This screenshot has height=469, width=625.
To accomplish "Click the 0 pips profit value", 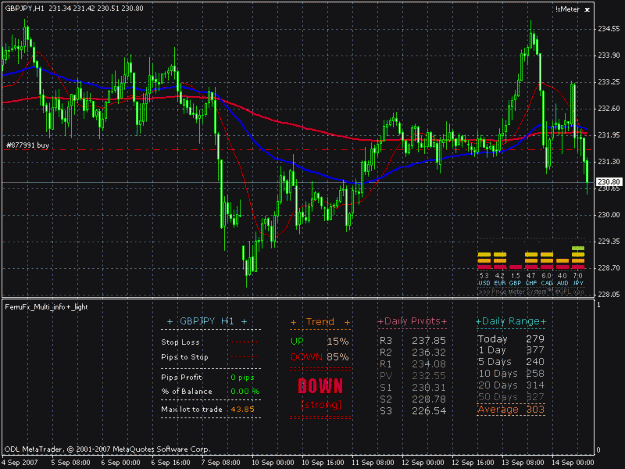I will 242,377.
